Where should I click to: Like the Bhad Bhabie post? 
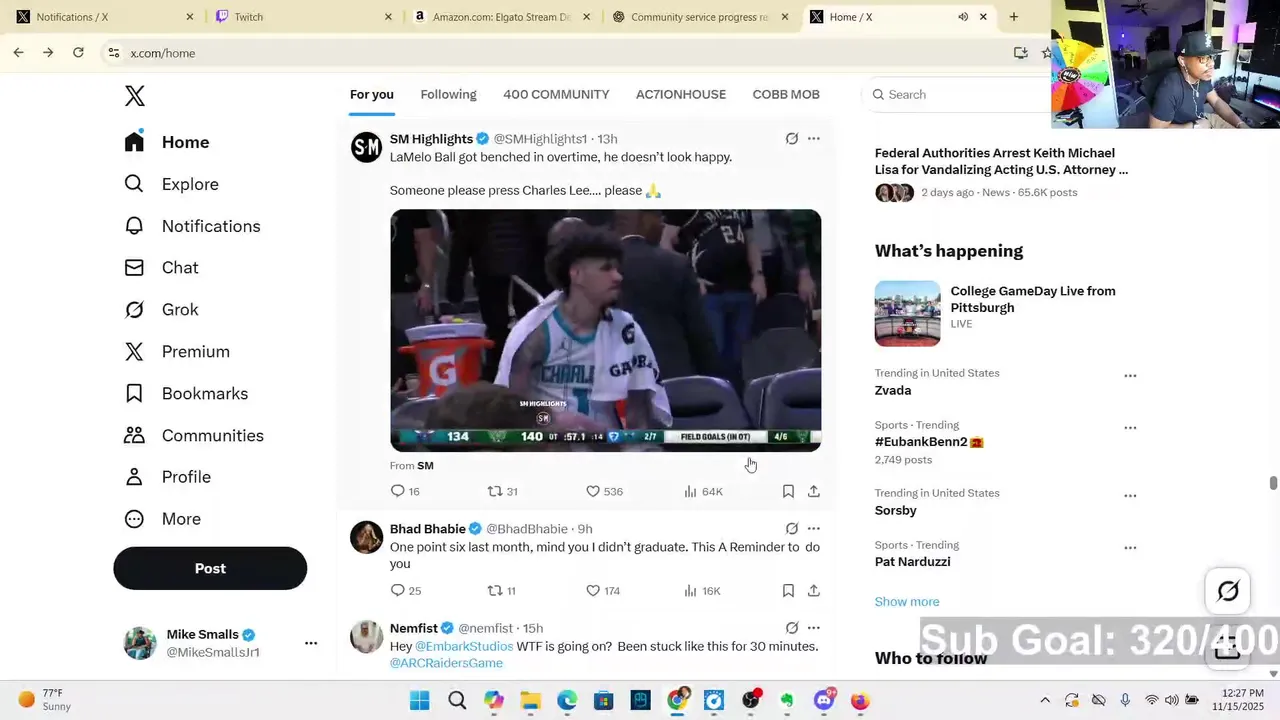click(x=603, y=591)
